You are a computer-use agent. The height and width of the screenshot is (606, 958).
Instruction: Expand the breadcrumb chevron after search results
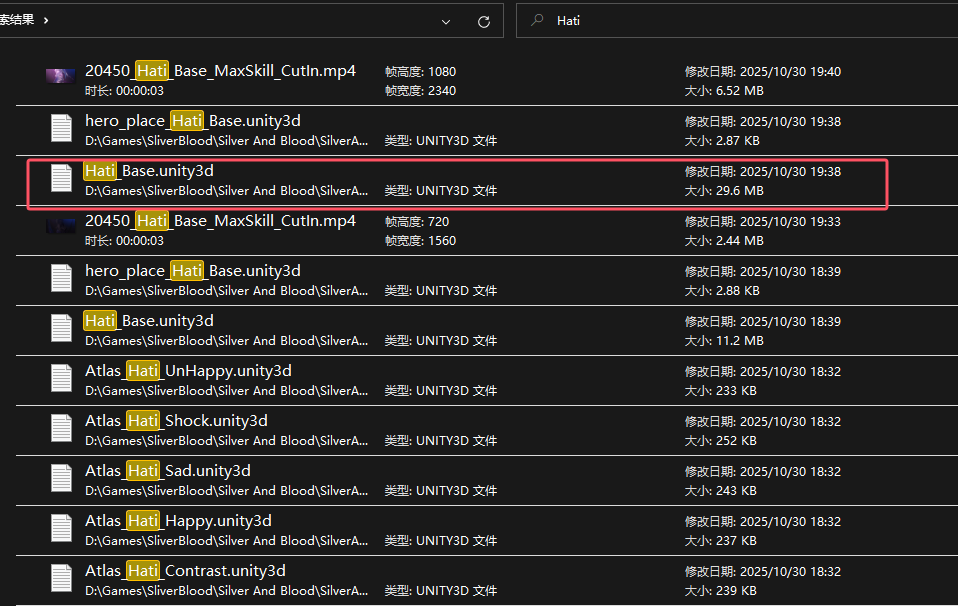(x=46, y=20)
